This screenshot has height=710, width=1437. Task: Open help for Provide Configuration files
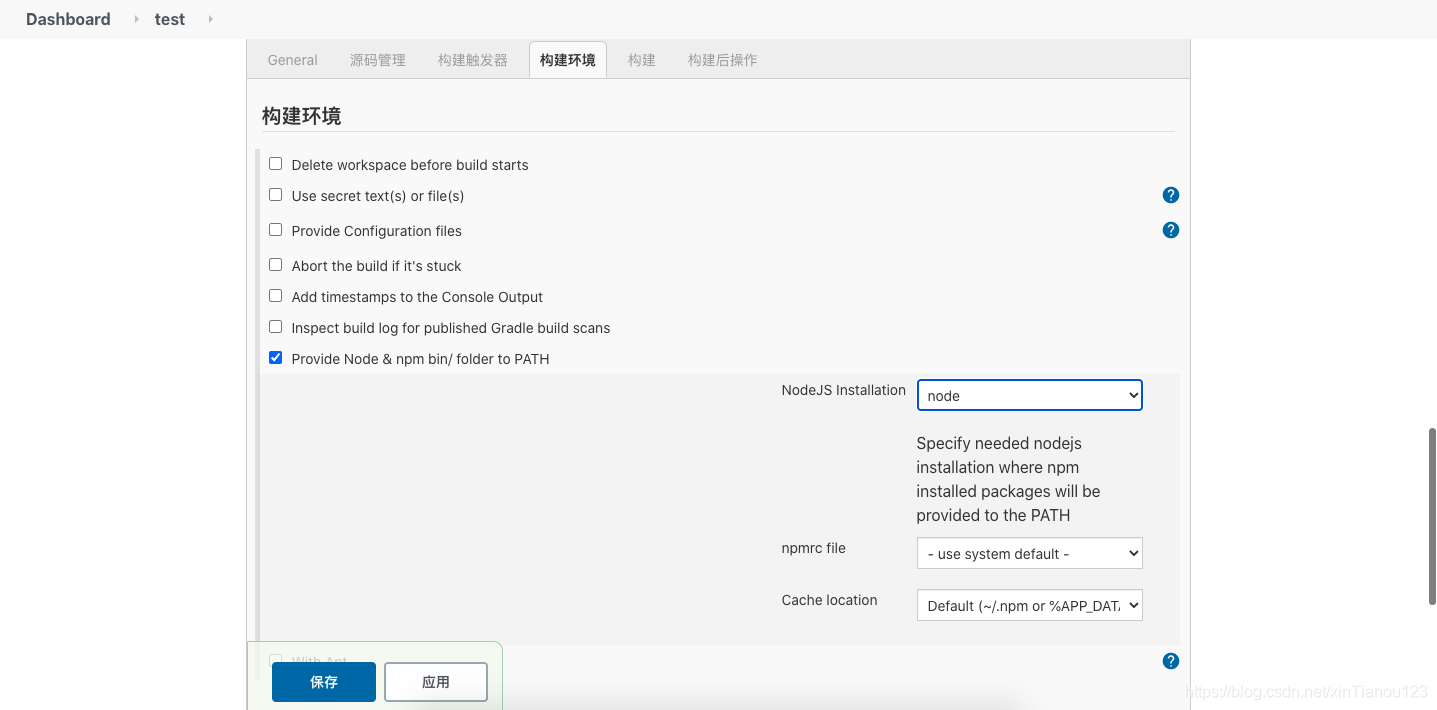coord(1171,230)
